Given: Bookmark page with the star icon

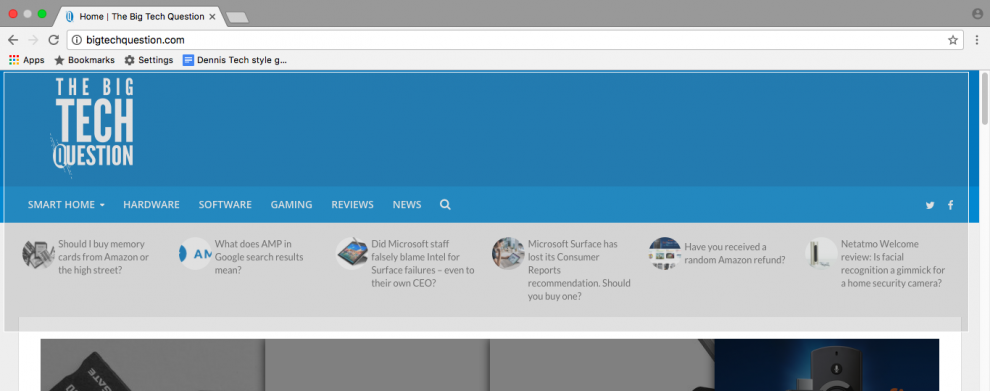Looking at the screenshot, I should pyautogui.click(x=953, y=40).
